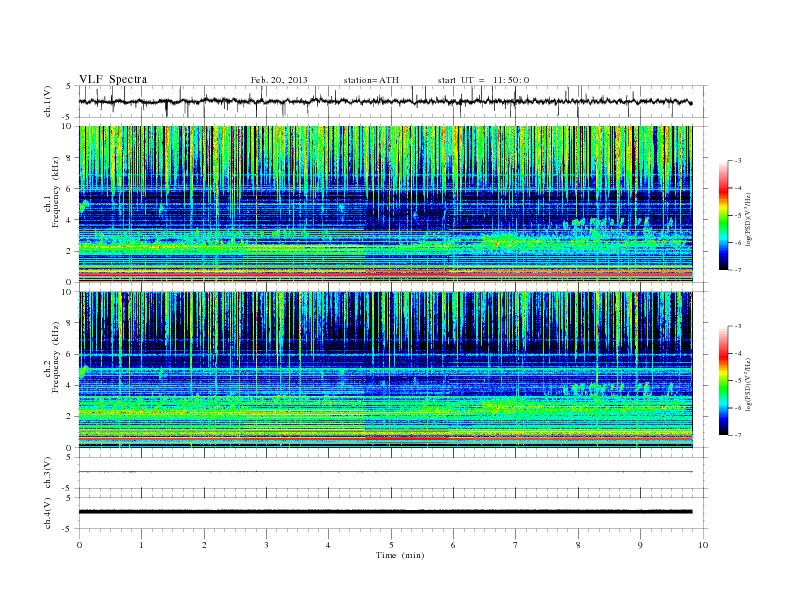The height and width of the screenshot is (612, 792).
Task: Click the "-4" tick on ch.2 colorbar
Action: 738,353
